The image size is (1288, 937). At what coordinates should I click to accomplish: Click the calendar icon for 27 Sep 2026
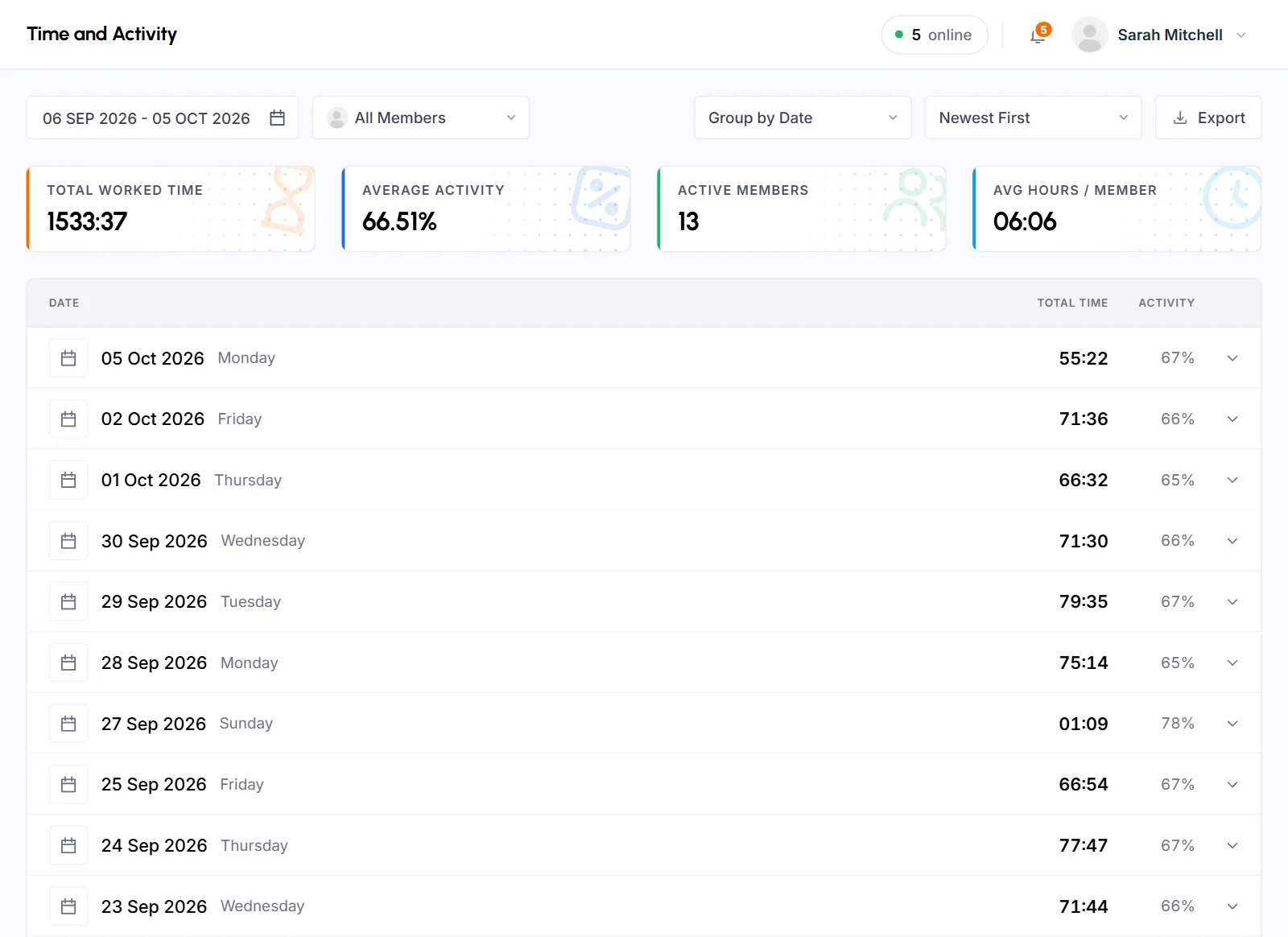point(68,724)
